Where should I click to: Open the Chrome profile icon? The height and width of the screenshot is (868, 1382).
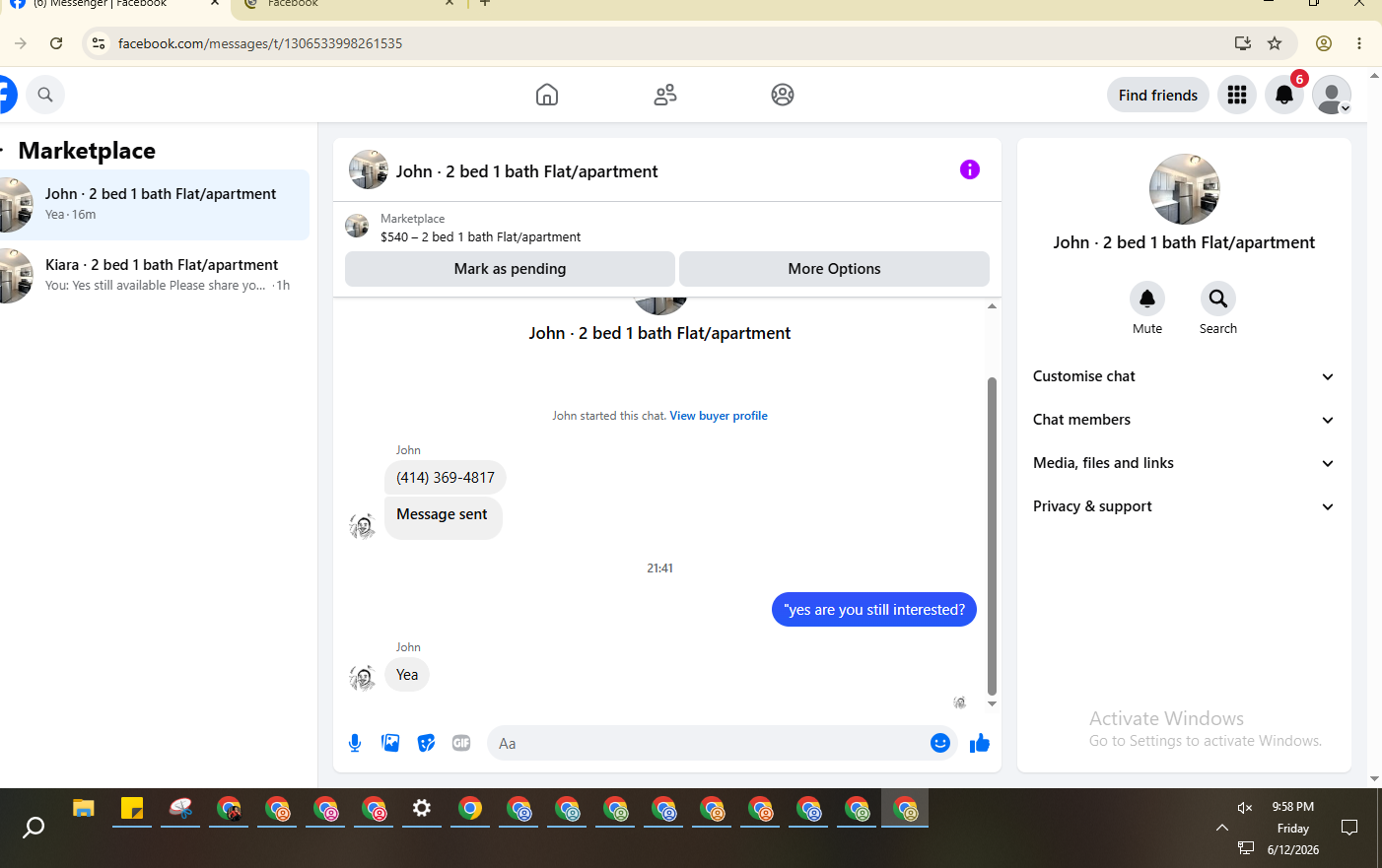point(1324,43)
